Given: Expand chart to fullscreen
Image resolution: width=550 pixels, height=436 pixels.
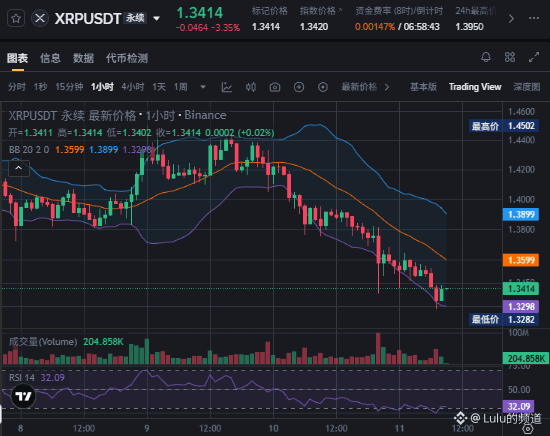Looking at the screenshot, I should point(534,57).
